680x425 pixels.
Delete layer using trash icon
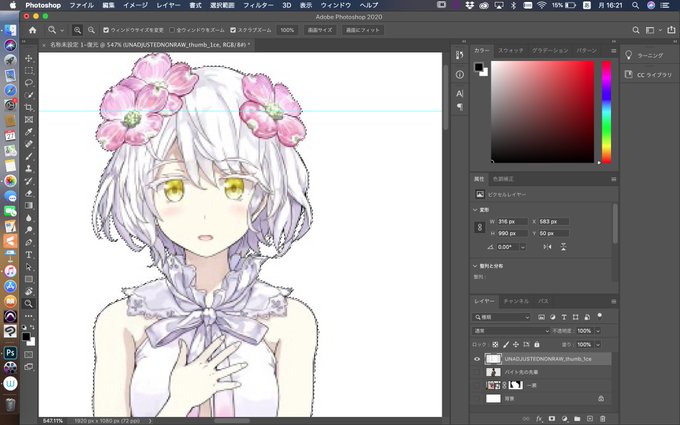click(x=602, y=418)
